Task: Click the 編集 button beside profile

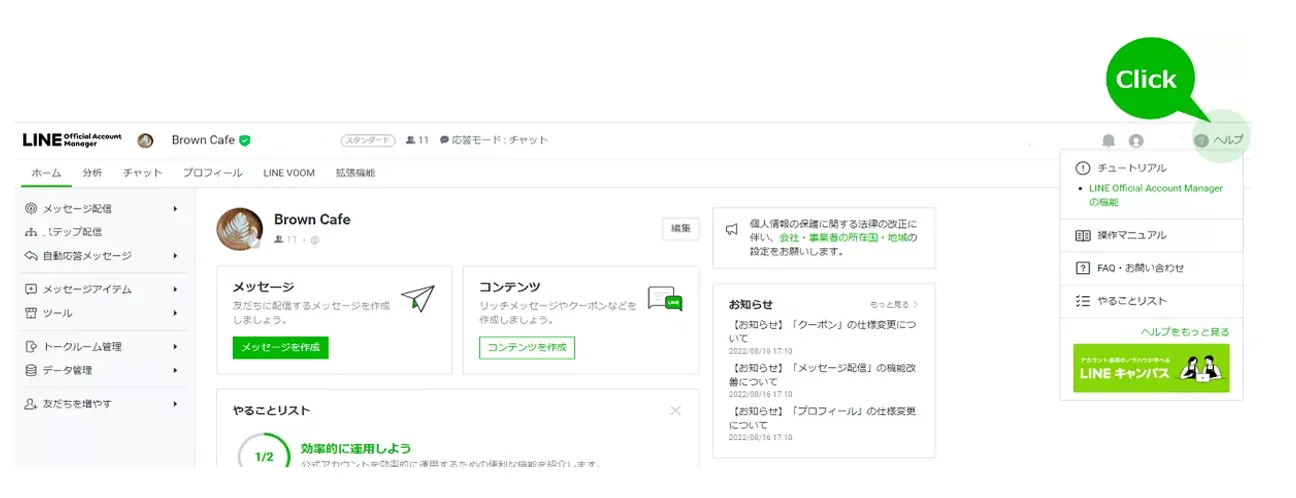Action: coord(680,229)
